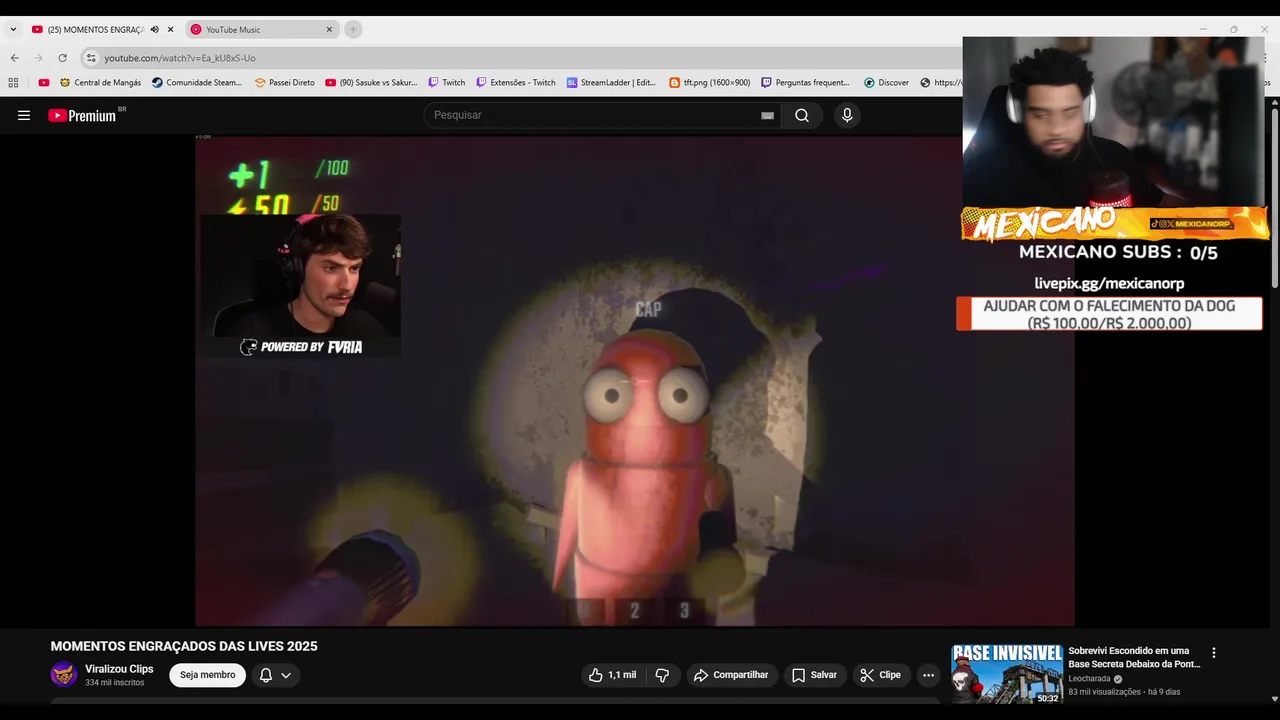Save the video with Salvar
Screen dimensions: 1280x720
(x=814, y=675)
